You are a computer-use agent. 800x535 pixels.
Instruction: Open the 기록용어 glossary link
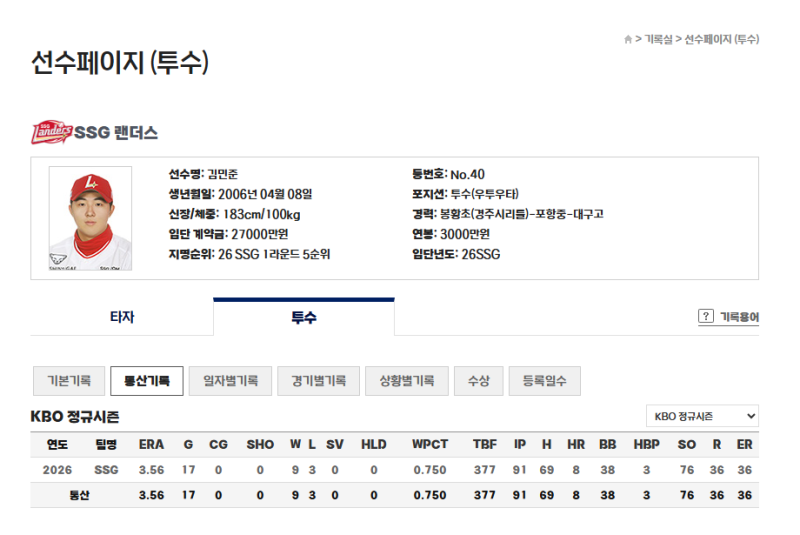pos(739,317)
